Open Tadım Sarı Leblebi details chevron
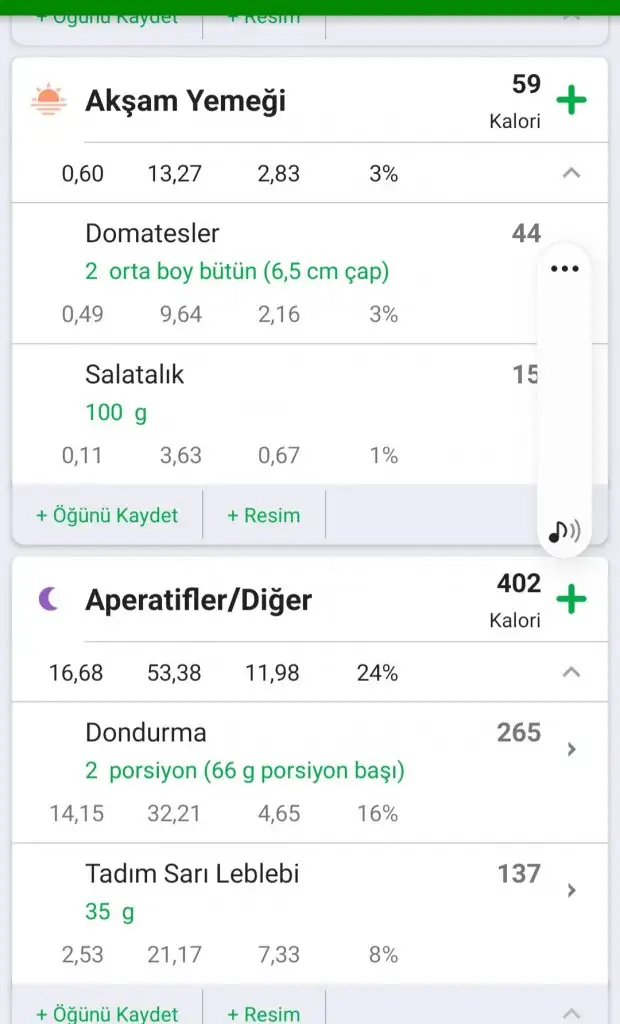This screenshot has height=1024, width=620. [571, 890]
